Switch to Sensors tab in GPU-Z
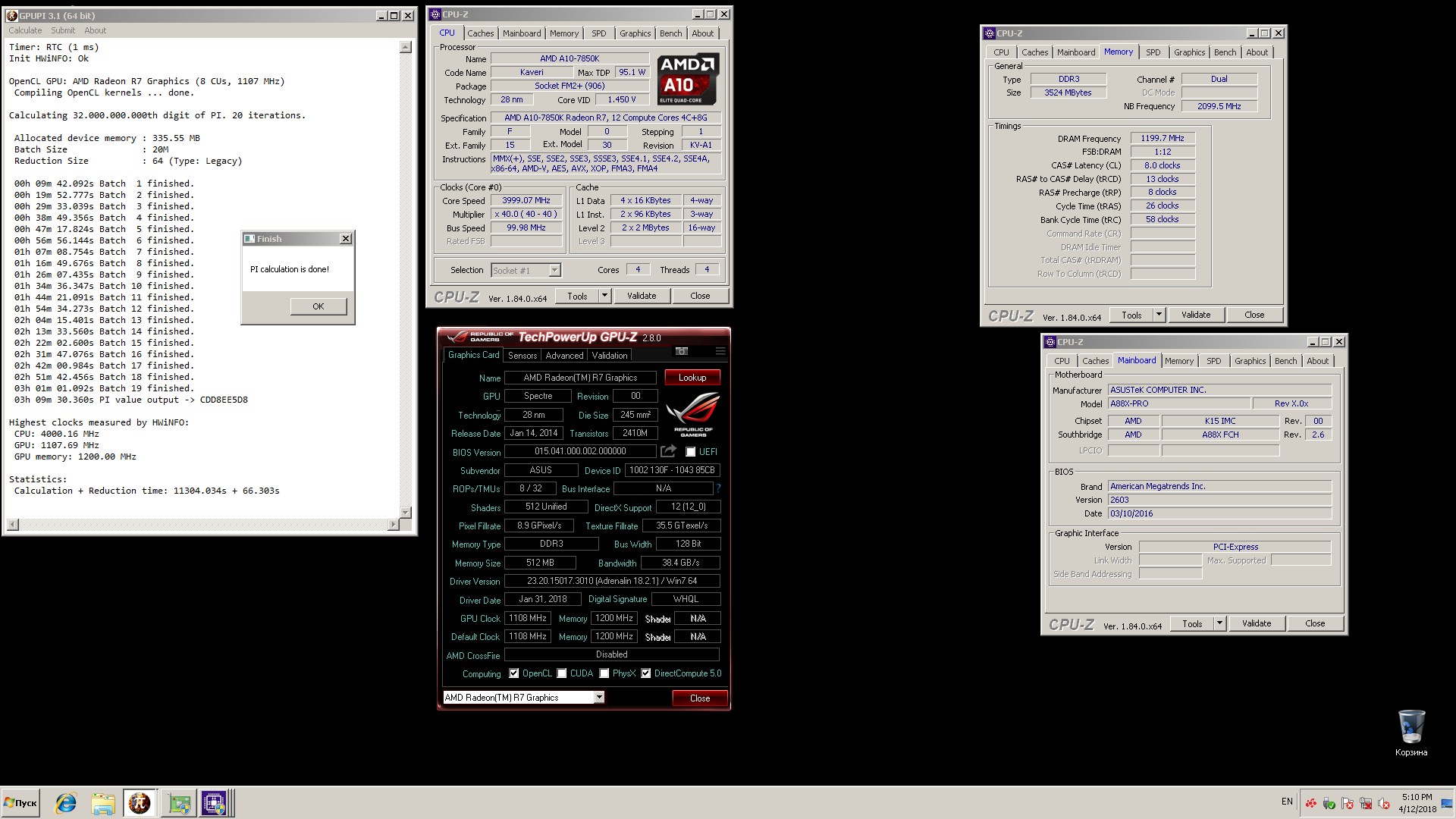The height and width of the screenshot is (819, 1456). point(522,356)
